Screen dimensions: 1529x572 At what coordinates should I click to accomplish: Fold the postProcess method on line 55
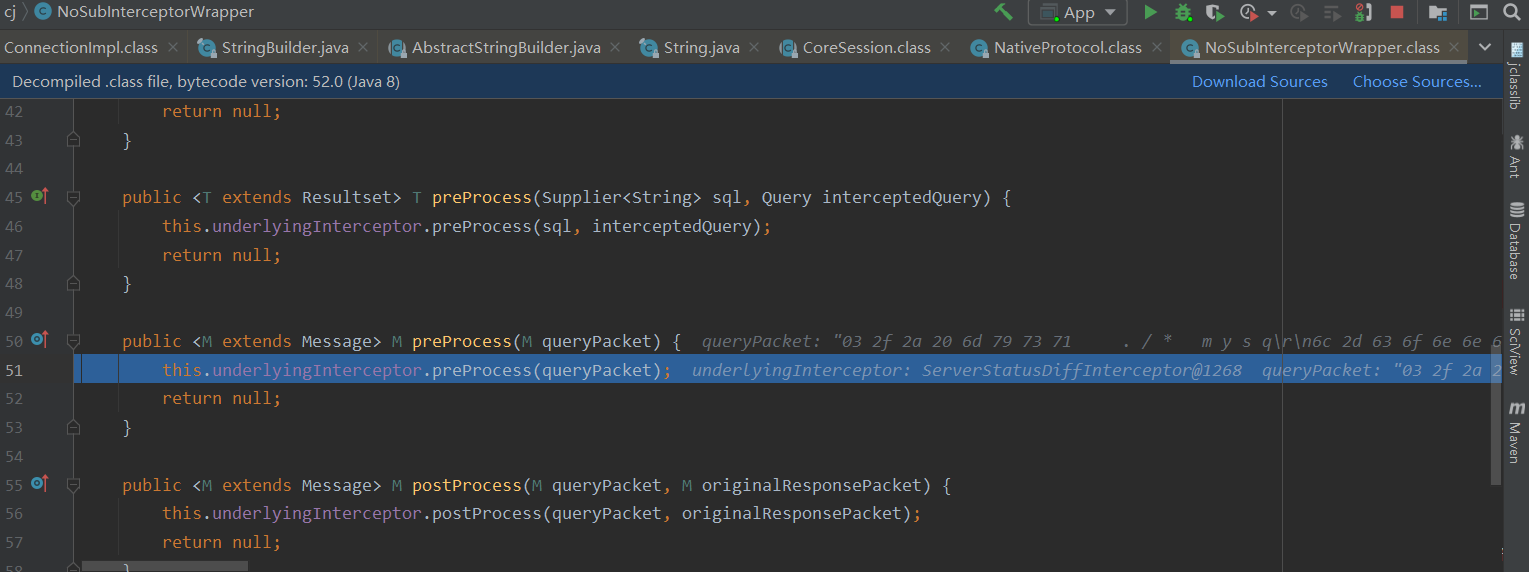(x=73, y=486)
